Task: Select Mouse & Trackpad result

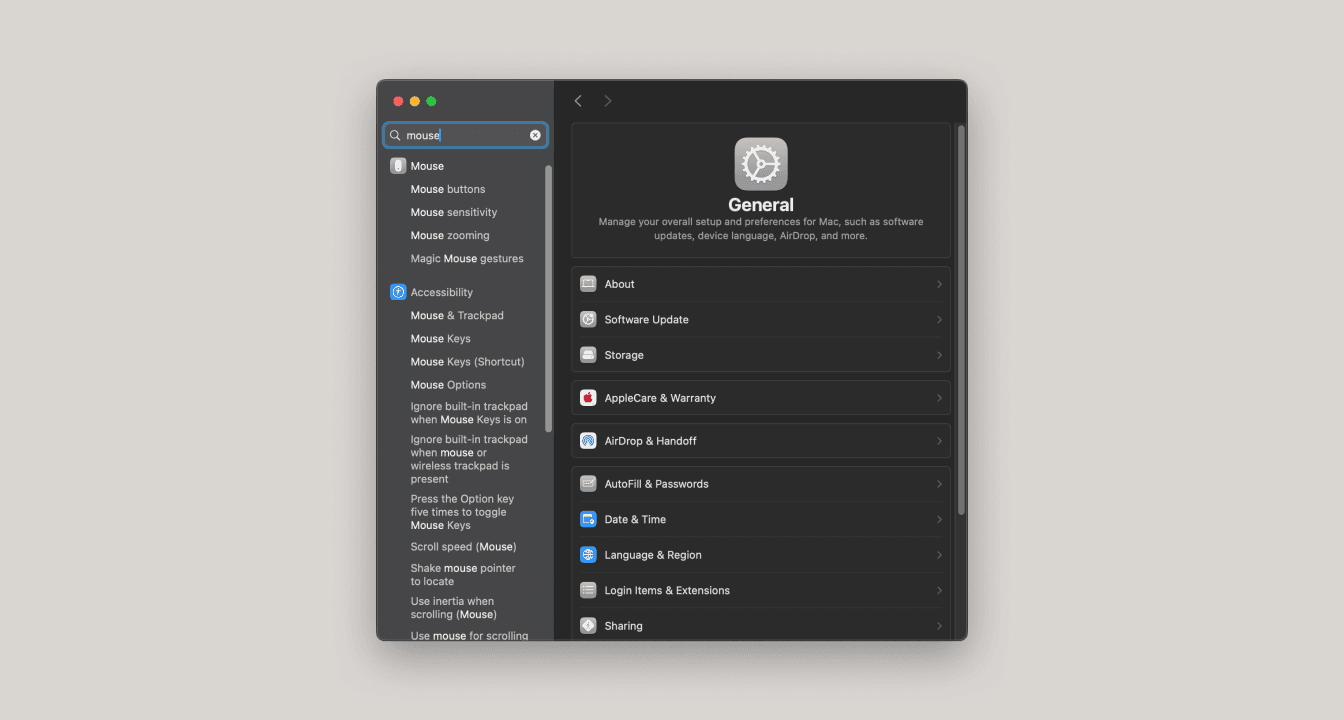Action: pyautogui.click(x=457, y=315)
